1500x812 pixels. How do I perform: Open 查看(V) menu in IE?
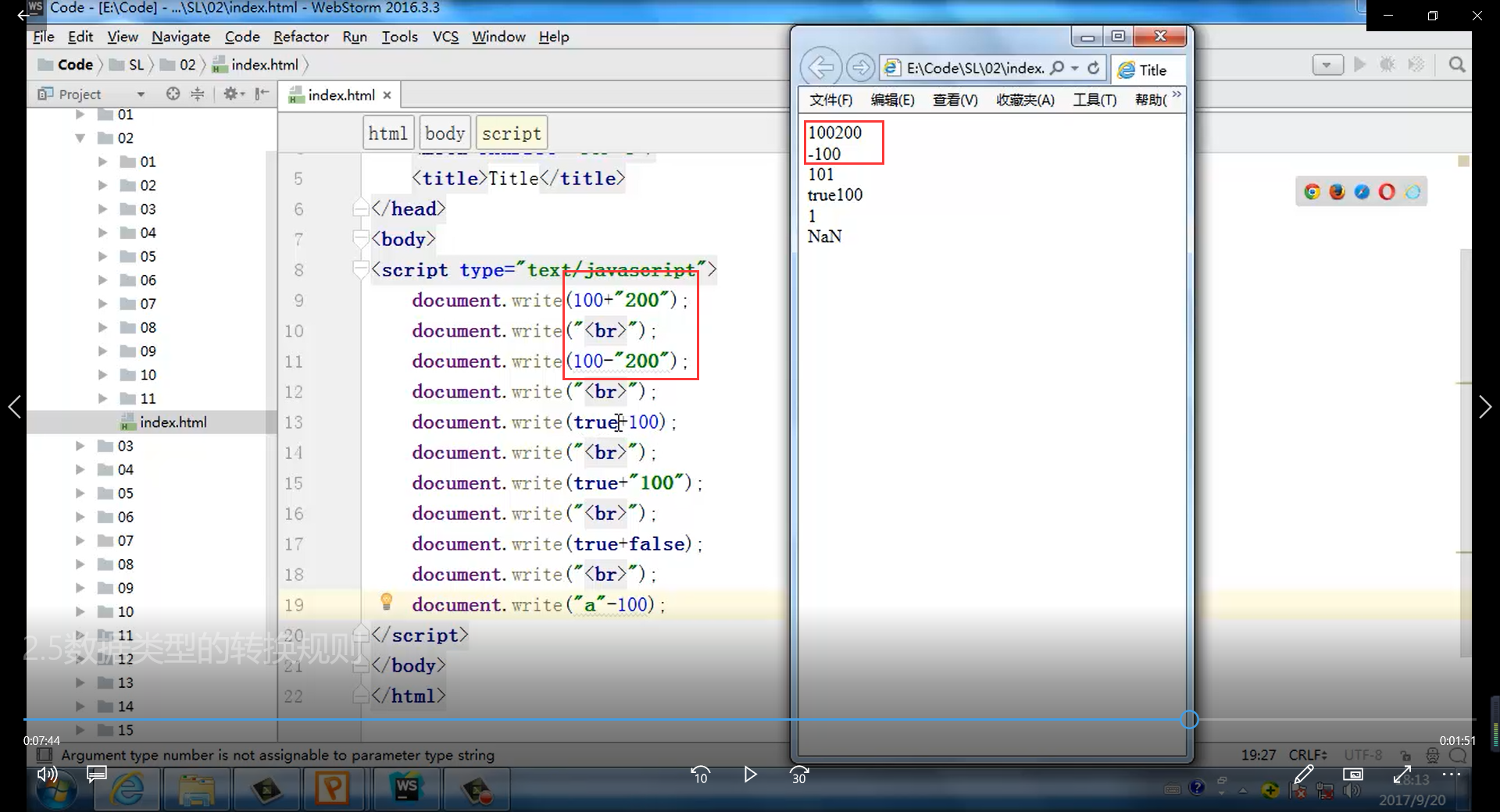point(955,100)
